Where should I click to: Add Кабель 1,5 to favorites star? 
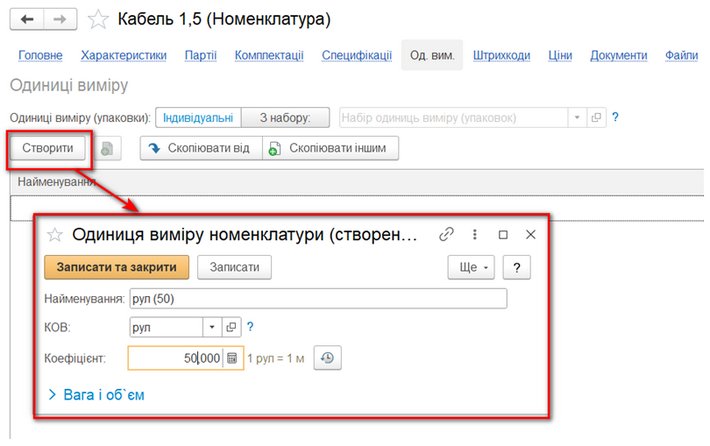[98, 19]
